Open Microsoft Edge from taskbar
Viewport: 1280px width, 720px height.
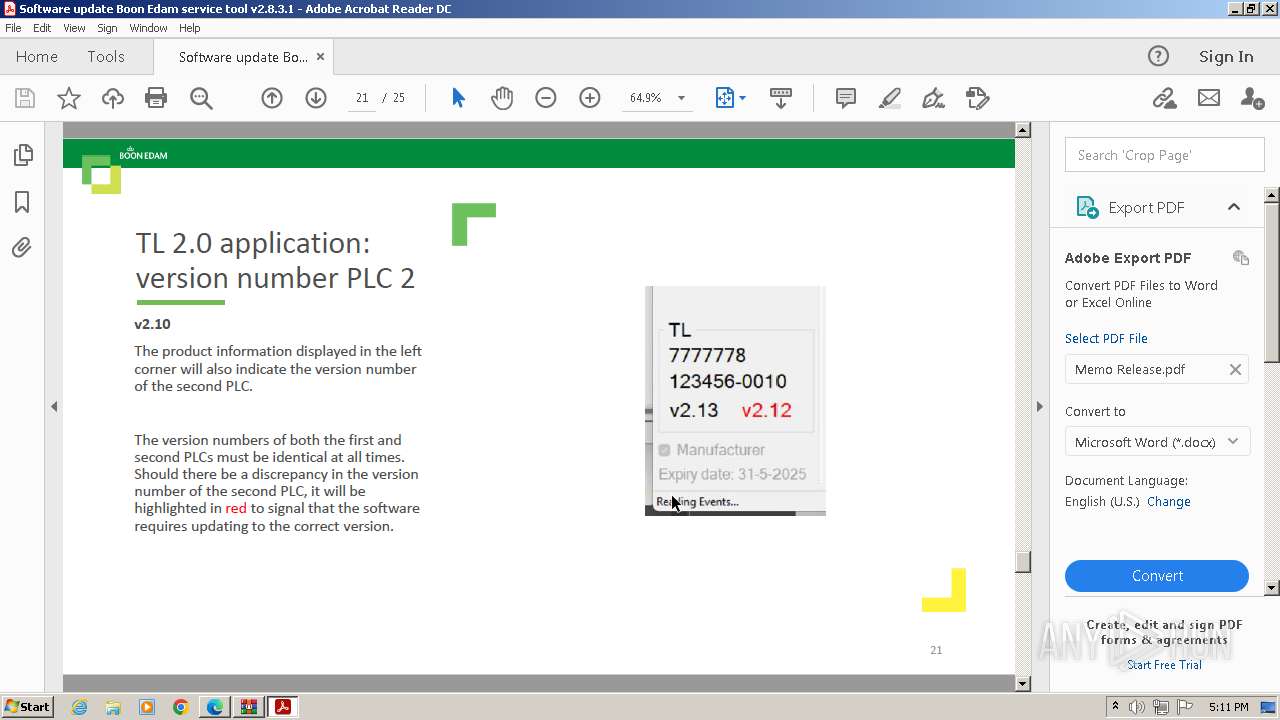coord(215,707)
